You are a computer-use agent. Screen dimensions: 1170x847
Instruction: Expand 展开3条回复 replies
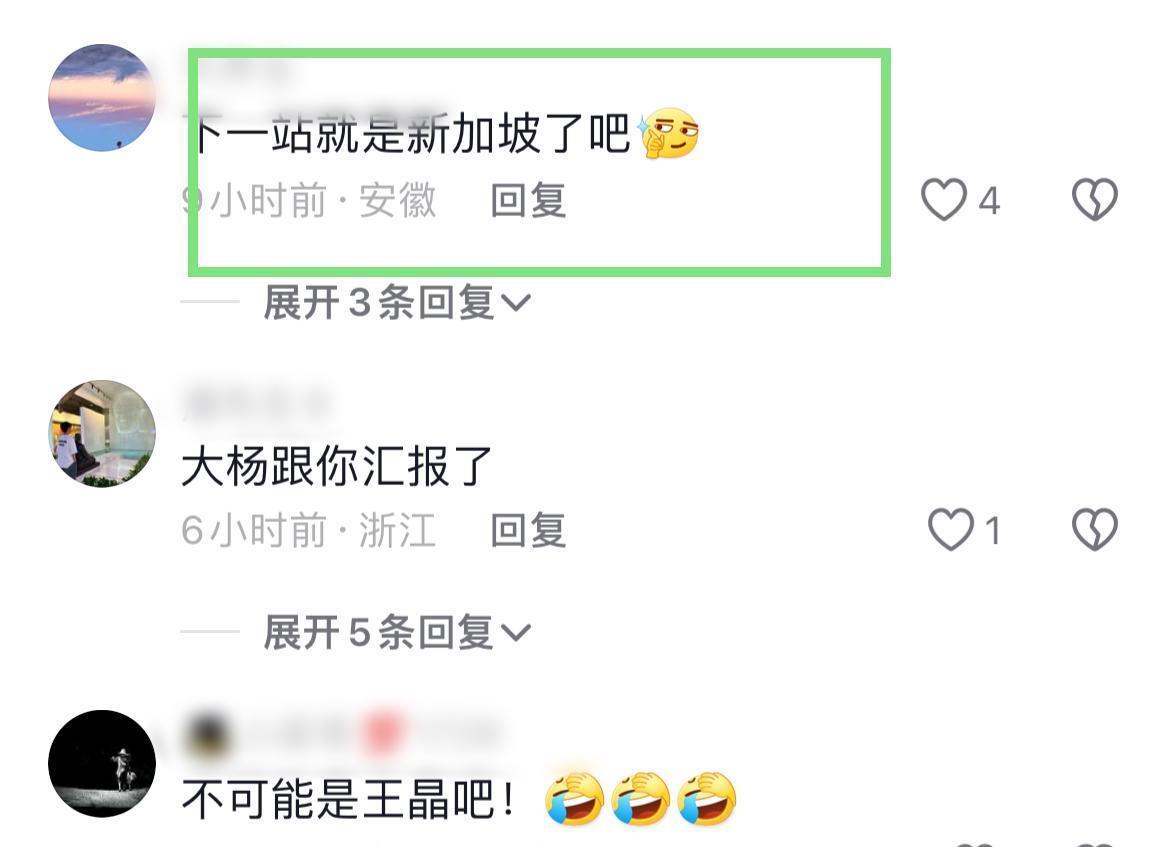[x=397, y=302]
